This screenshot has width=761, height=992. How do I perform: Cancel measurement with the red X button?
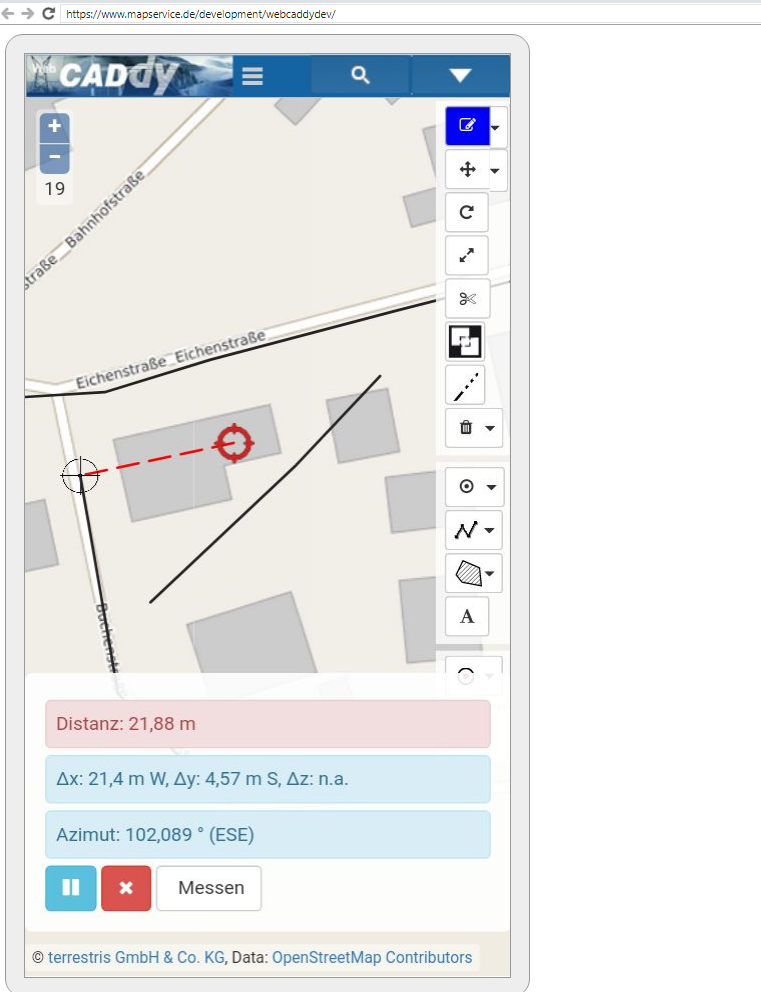(126, 888)
